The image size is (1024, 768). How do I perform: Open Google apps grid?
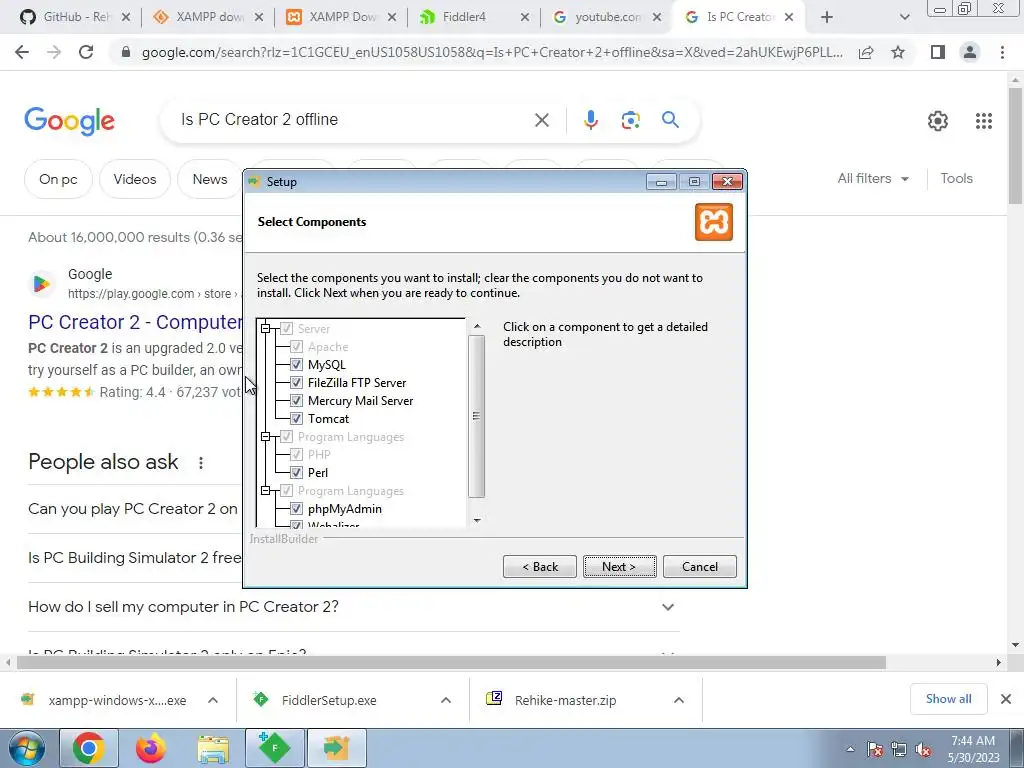(984, 121)
